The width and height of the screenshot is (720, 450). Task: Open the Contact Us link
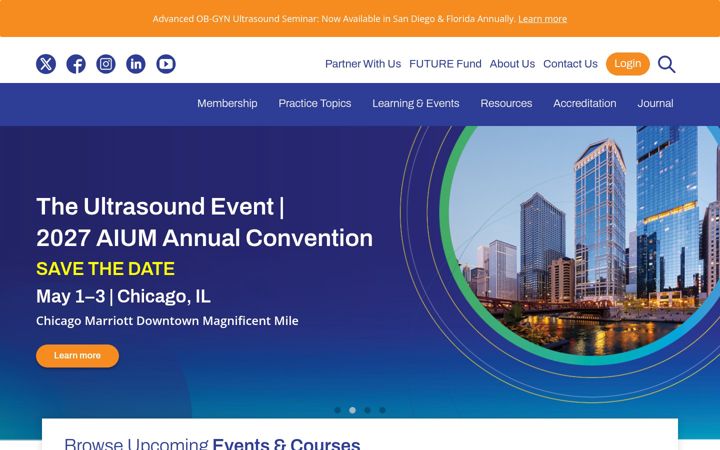tap(570, 64)
